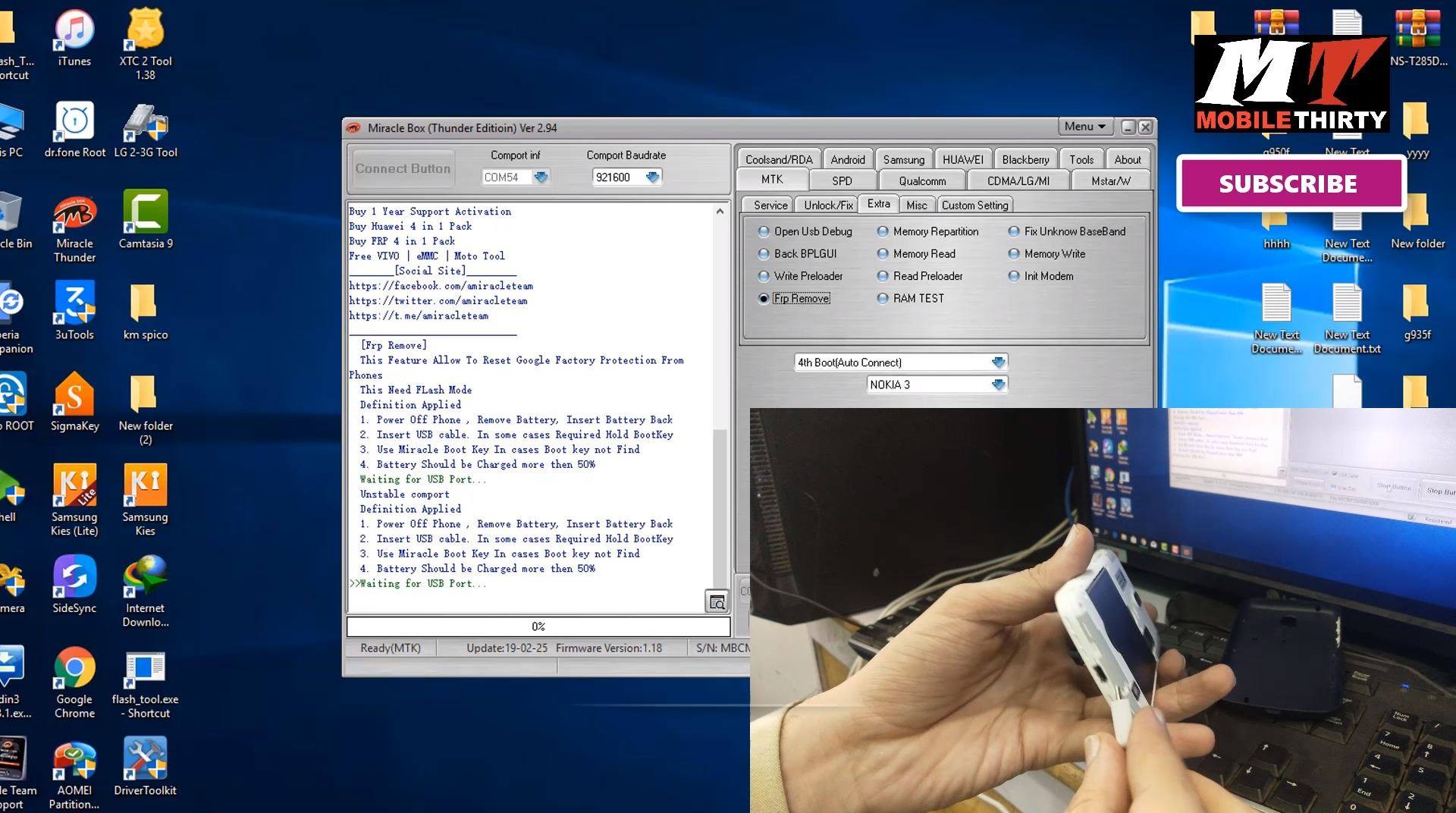Select Fix Unknow BaseBand option

click(x=1067, y=231)
